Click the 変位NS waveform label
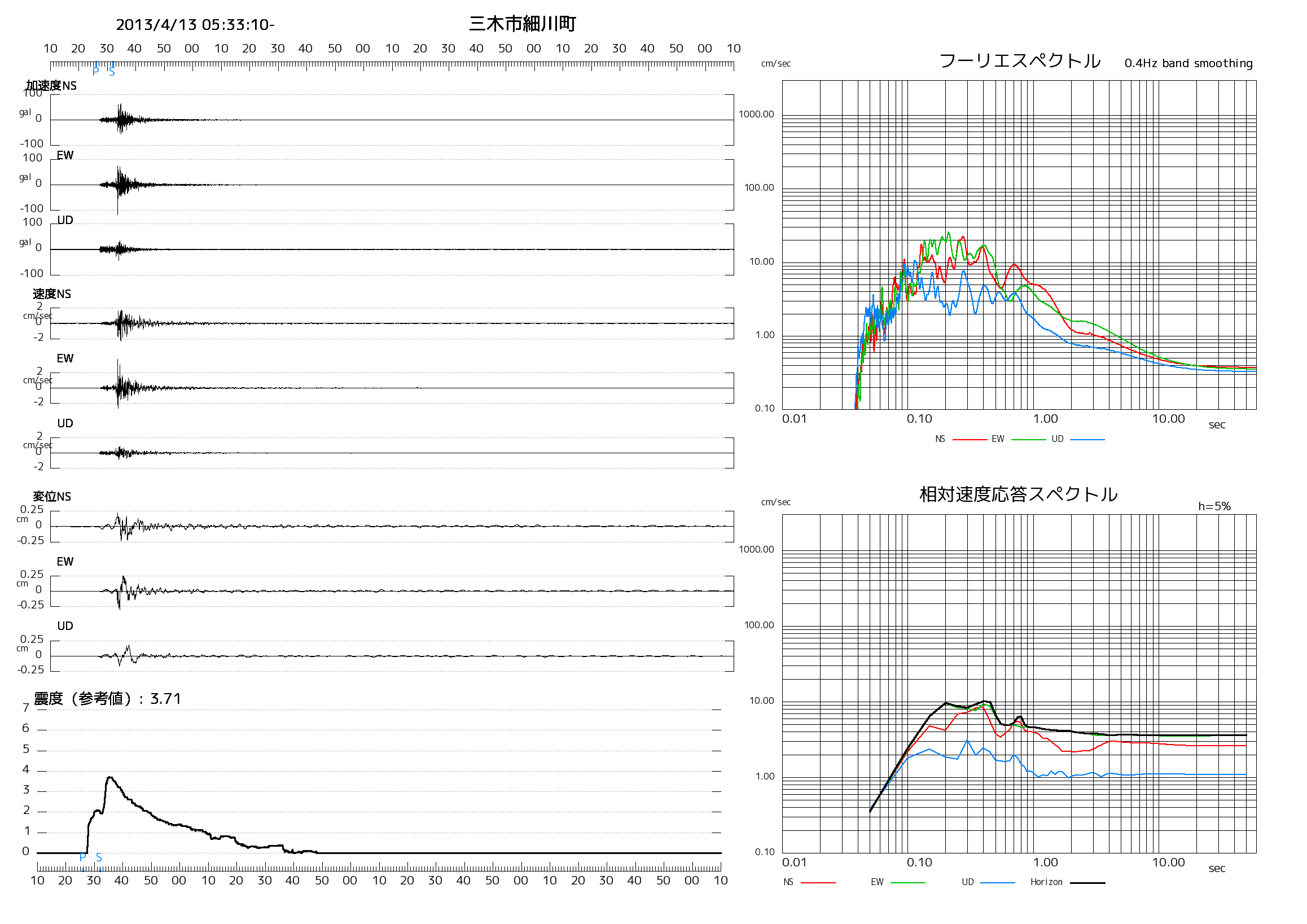 [x=52, y=497]
